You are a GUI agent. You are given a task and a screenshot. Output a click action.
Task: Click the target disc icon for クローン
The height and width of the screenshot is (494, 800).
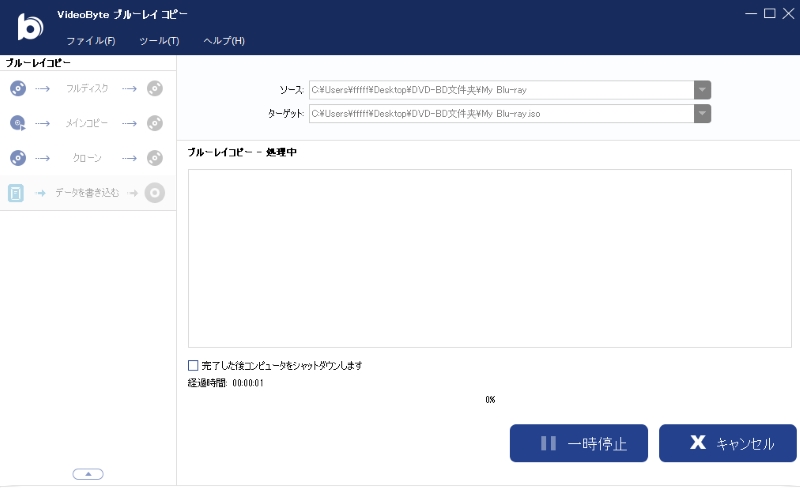154,158
